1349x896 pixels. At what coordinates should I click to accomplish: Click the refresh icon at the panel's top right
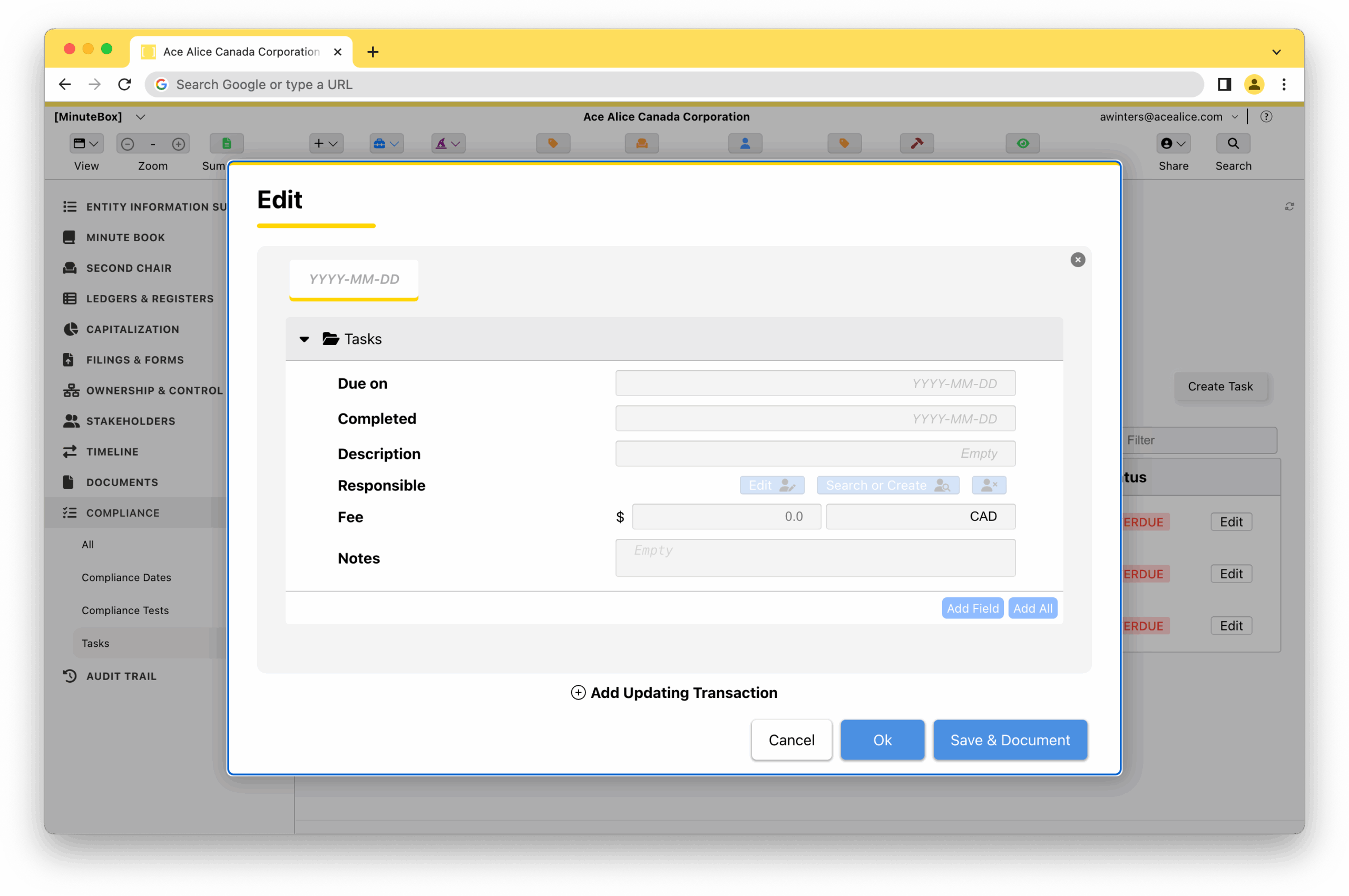[1289, 206]
